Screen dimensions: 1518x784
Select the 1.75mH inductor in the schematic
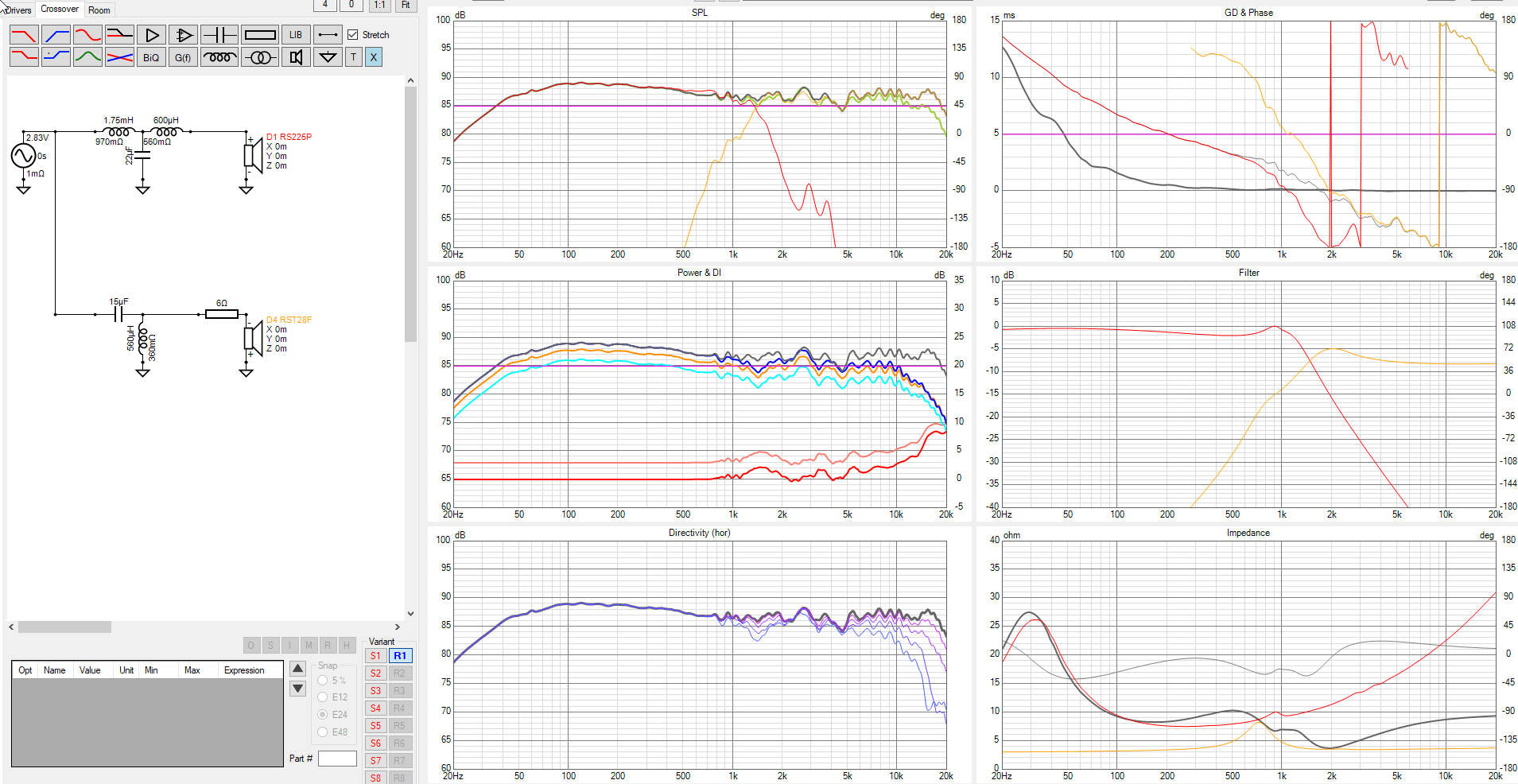tap(119, 132)
